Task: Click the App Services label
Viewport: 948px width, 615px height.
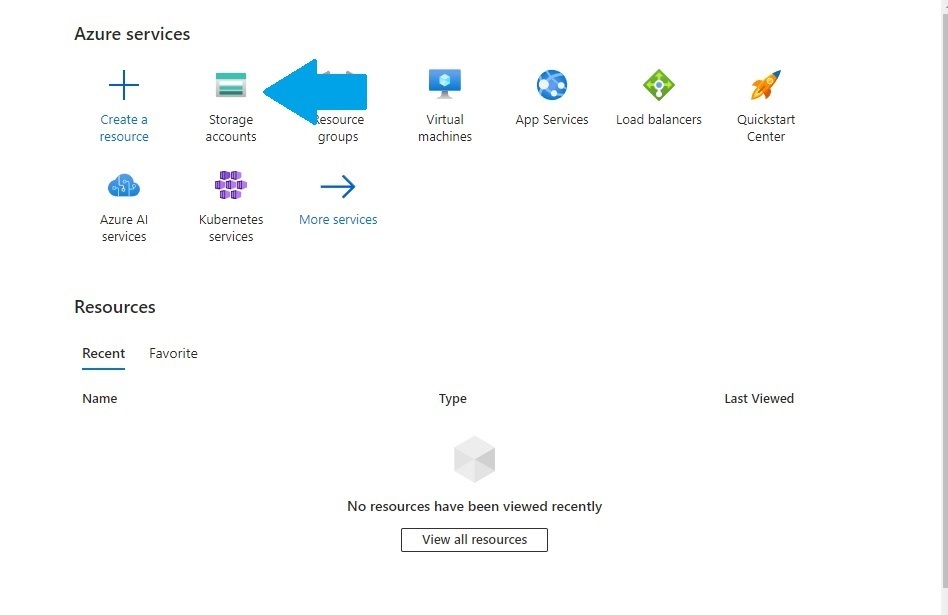Action: pyautogui.click(x=552, y=120)
